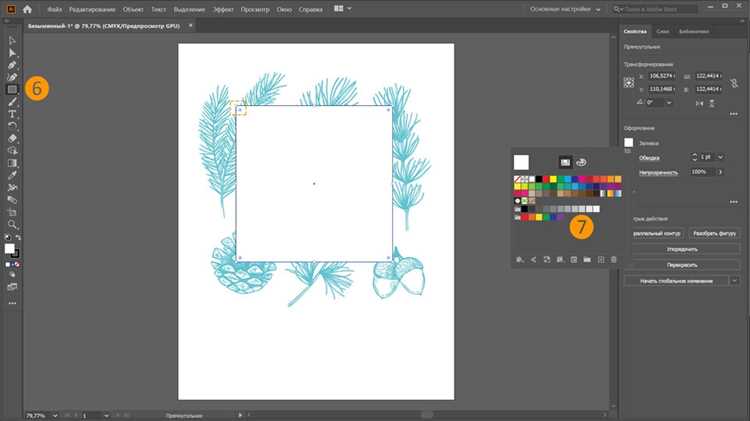Click the Перекрасить button
Viewport: 750px width, 421px height.
[682, 265]
